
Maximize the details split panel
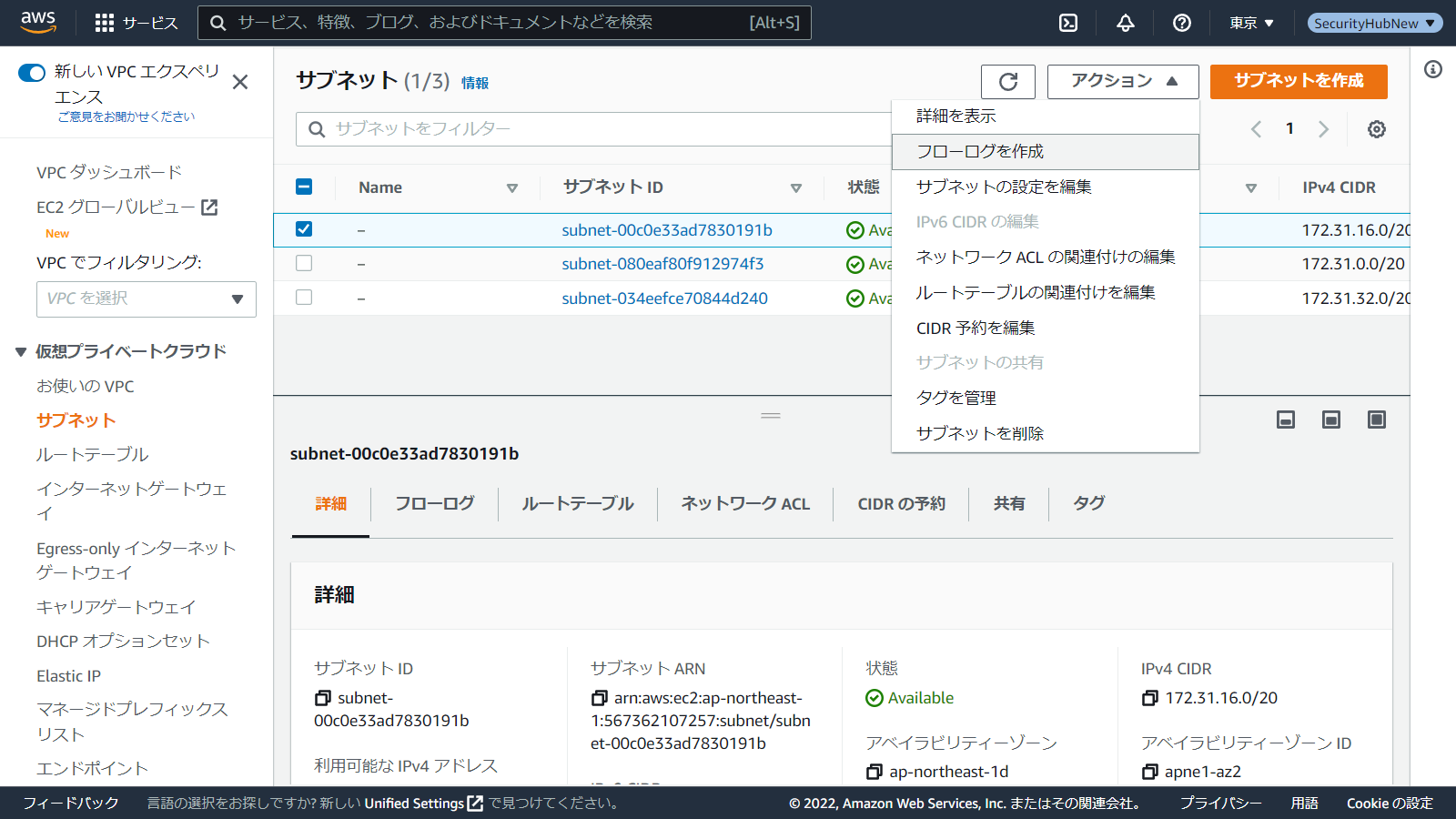click(1376, 420)
